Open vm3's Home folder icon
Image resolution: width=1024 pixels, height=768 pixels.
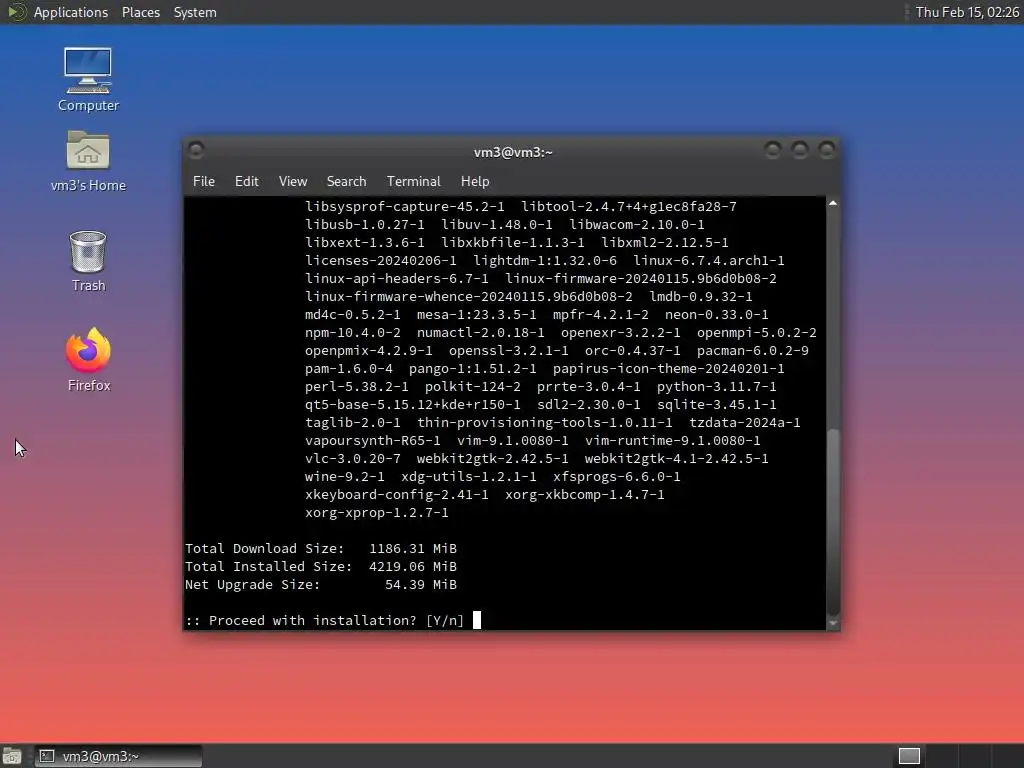[88, 161]
